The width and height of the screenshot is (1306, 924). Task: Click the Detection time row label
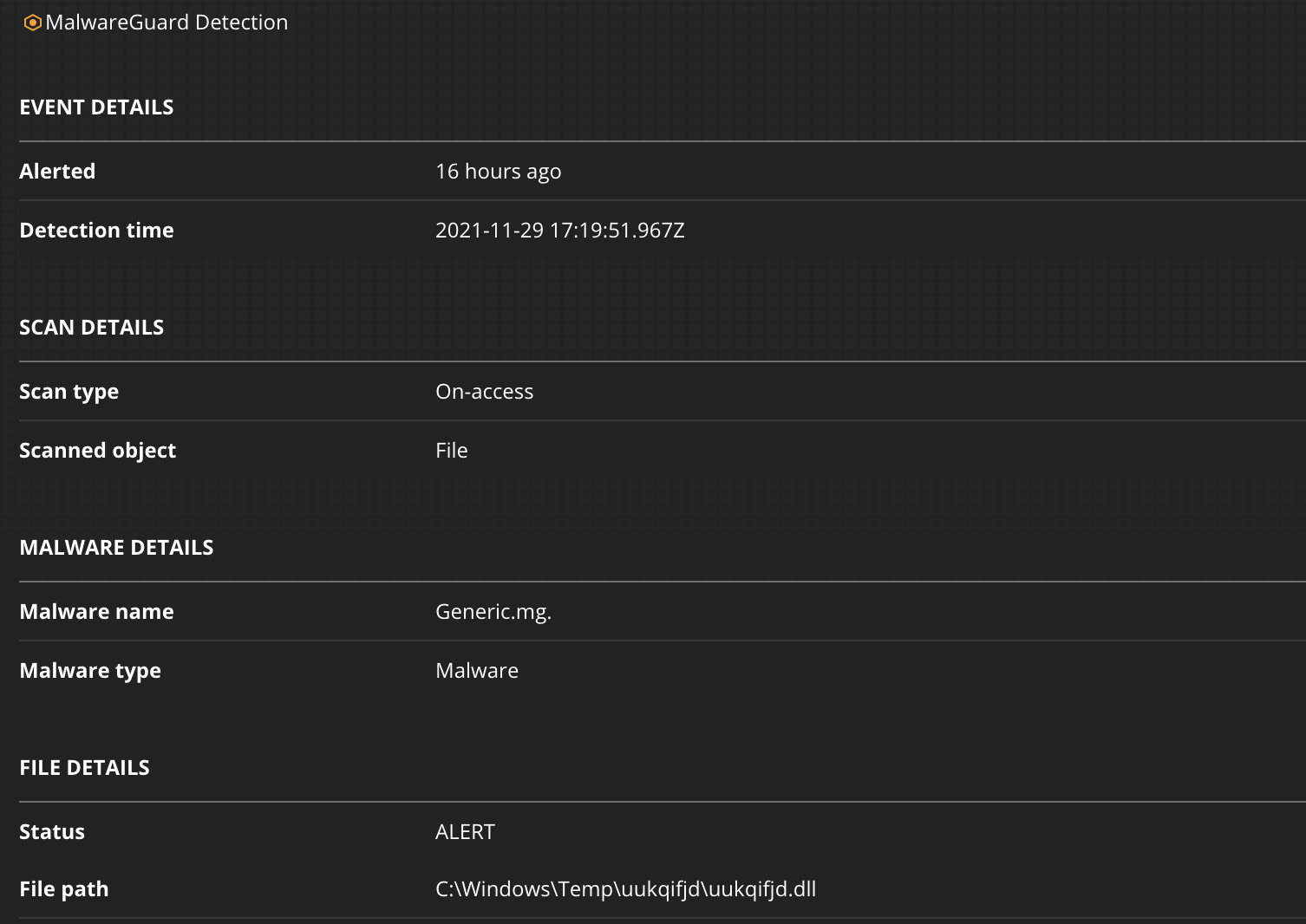[x=96, y=230]
